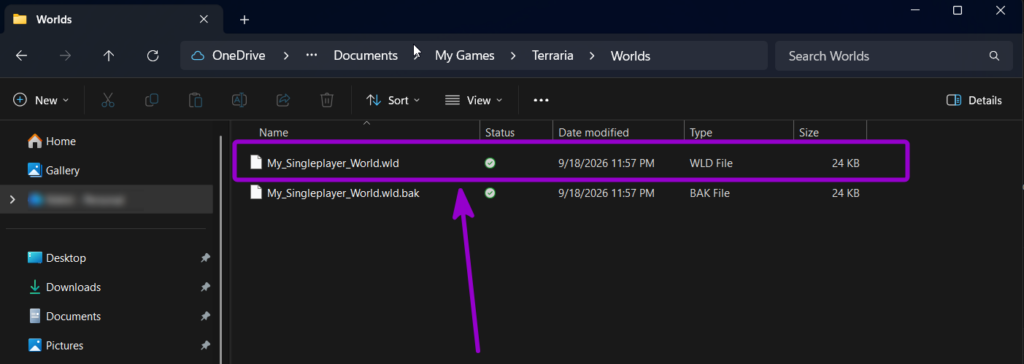Open the Sort dropdown menu

coord(392,100)
